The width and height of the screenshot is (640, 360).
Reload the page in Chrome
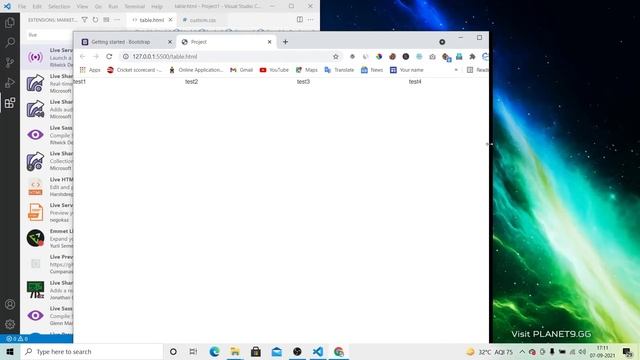click(x=109, y=56)
